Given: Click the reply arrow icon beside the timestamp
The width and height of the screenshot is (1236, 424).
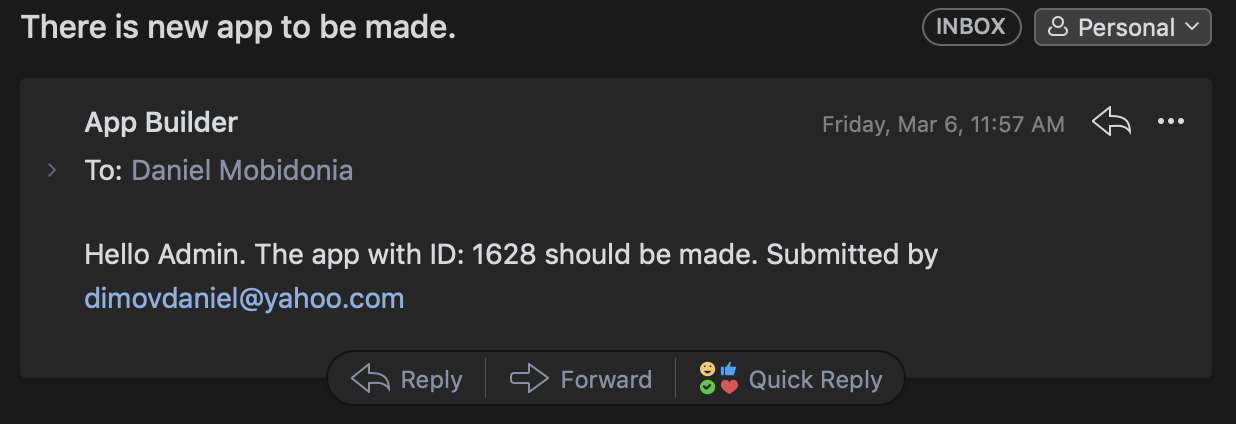Looking at the screenshot, I should point(1111,123).
